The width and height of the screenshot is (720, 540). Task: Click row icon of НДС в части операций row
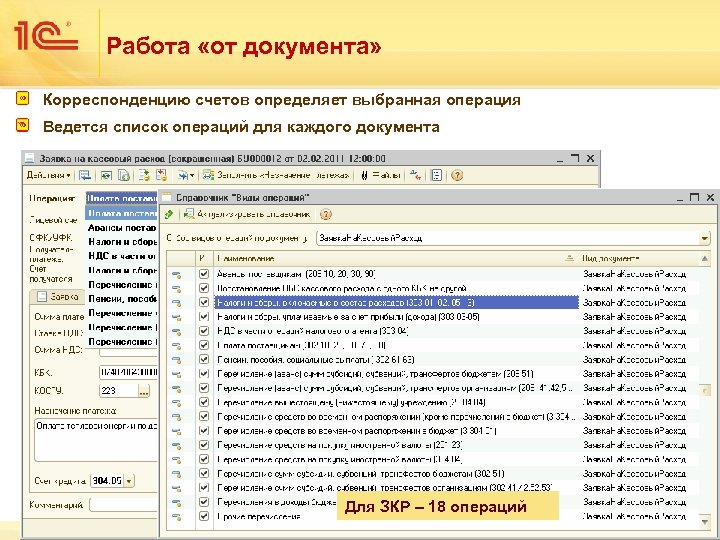coord(177,332)
